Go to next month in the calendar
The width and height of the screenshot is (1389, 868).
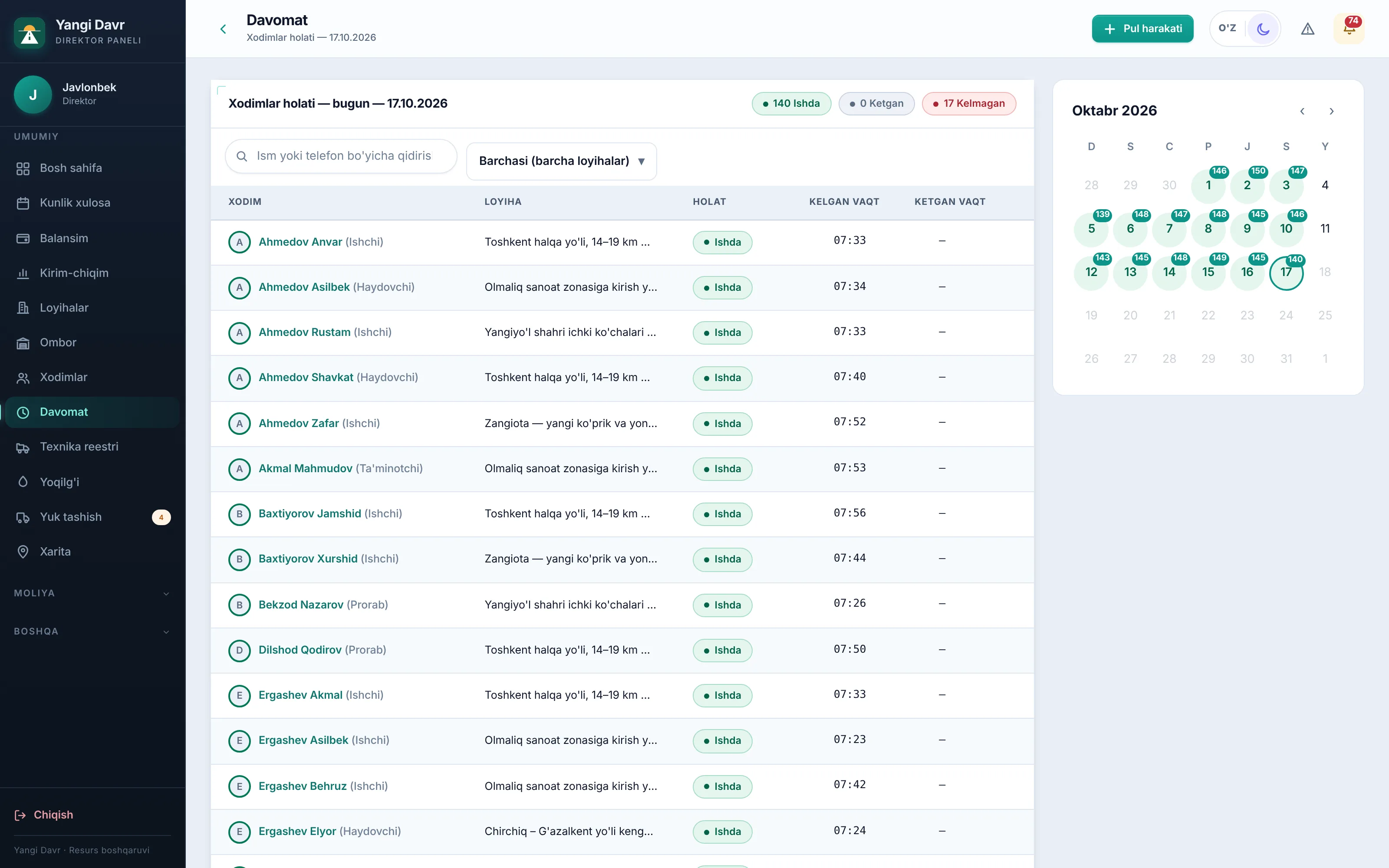[1331, 112]
